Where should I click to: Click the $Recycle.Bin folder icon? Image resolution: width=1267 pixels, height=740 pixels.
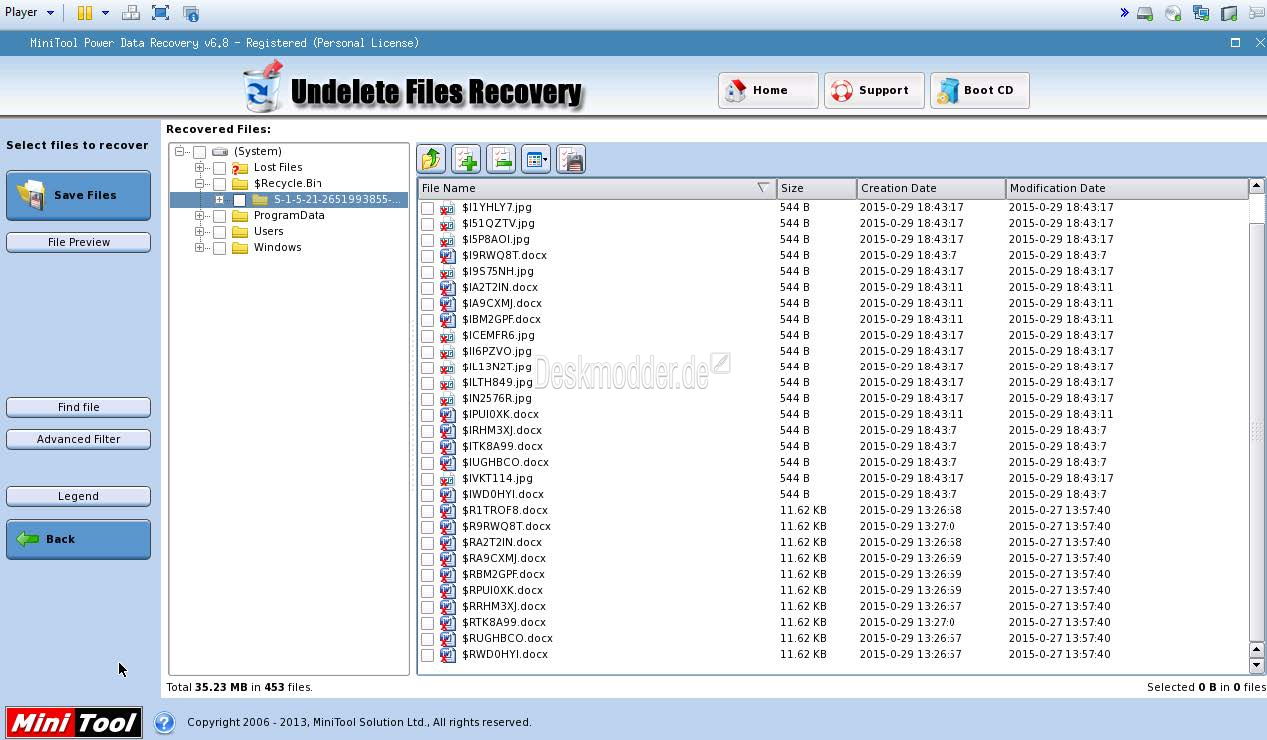tap(240, 184)
